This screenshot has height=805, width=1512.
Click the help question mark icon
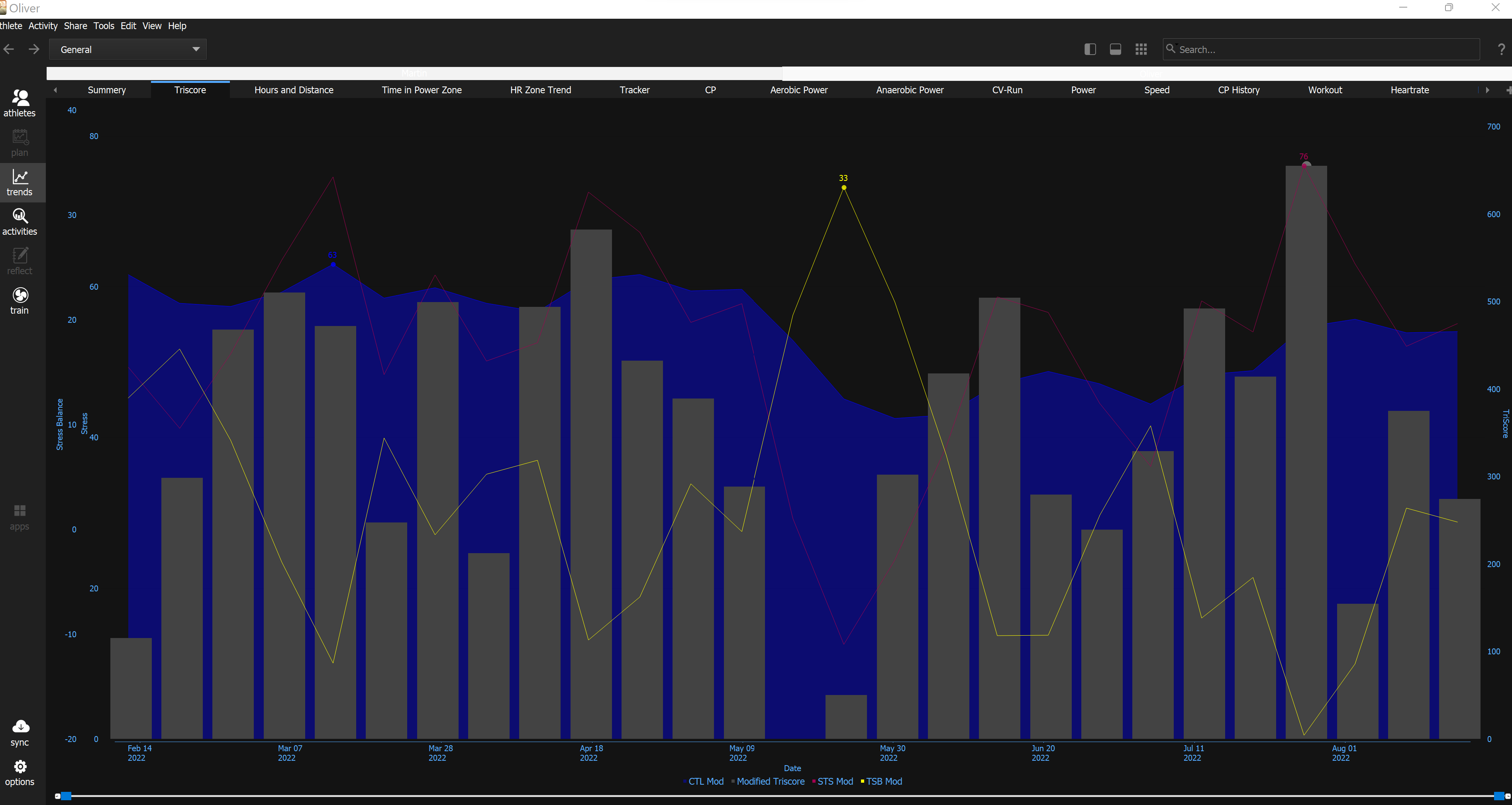coord(1501,49)
